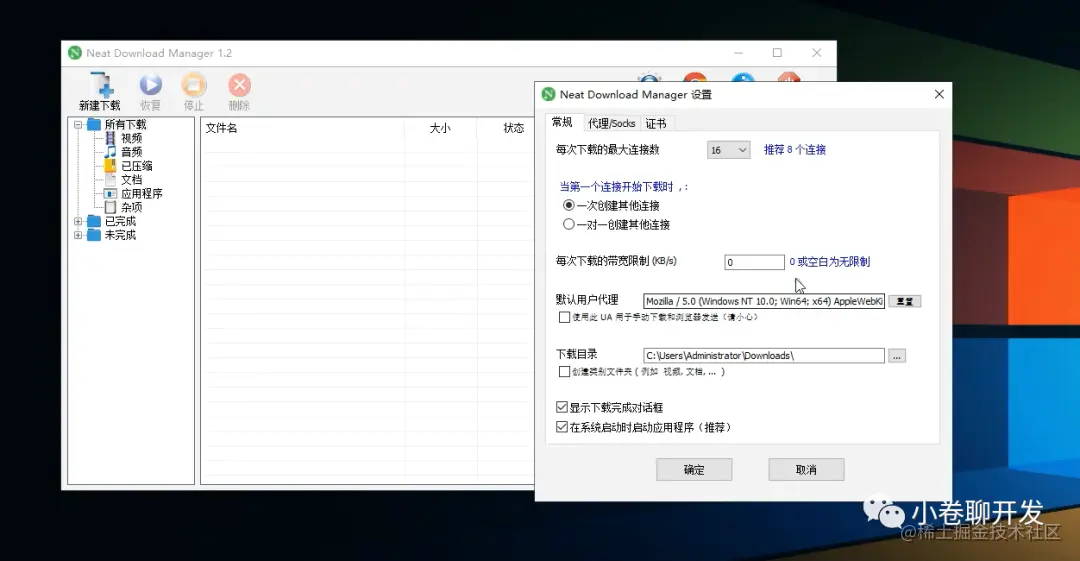Maximize the Neat Download Manager main window

(777, 53)
